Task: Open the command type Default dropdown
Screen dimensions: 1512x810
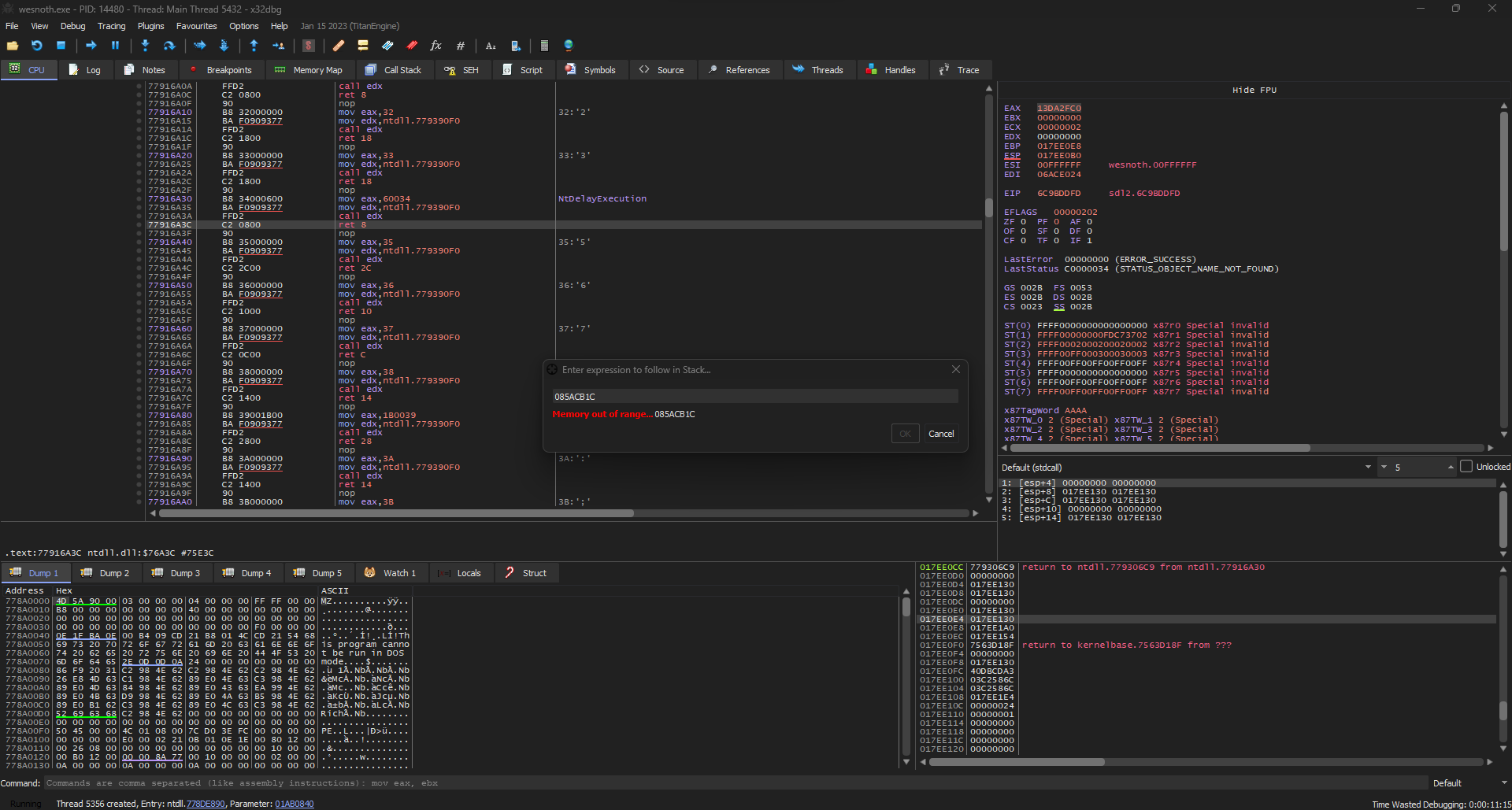Action: click(x=1469, y=783)
